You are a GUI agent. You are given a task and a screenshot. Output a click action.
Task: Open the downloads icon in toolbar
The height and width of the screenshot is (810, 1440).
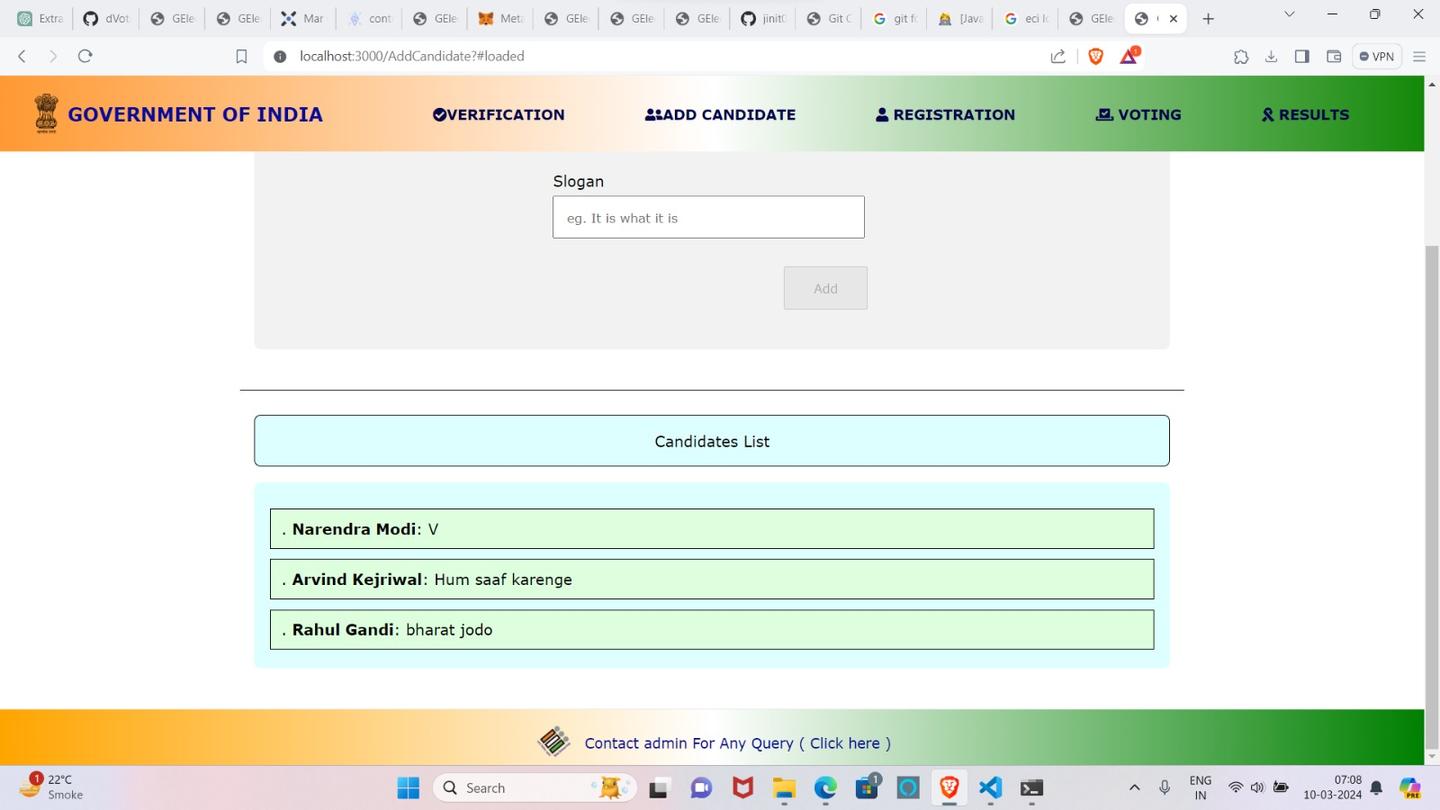pyautogui.click(x=1271, y=56)
